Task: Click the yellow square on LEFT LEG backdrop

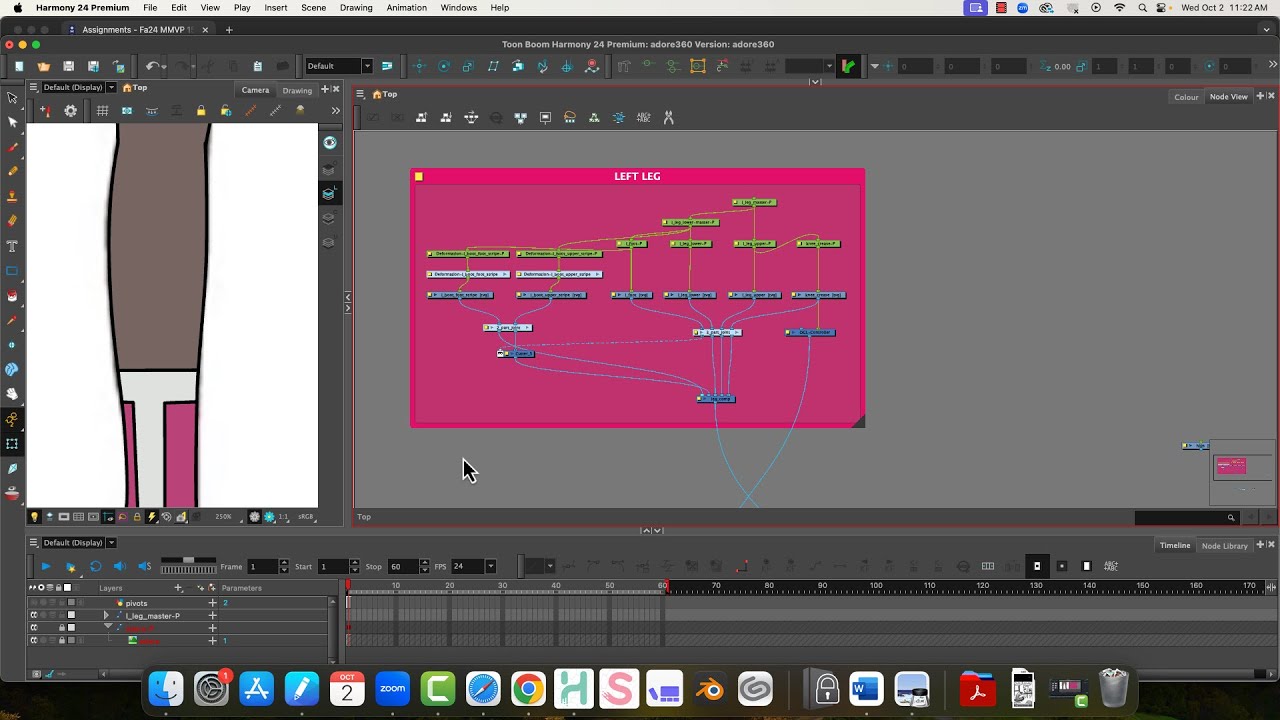Action: point(419,177)
